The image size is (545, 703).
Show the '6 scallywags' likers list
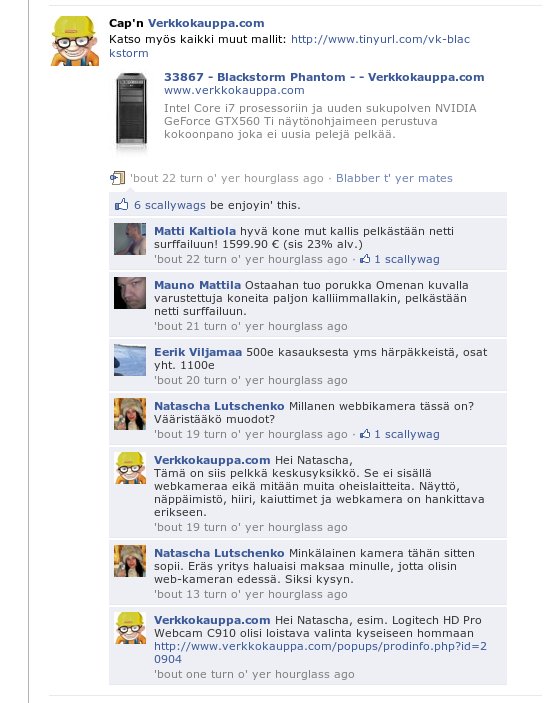(169, 205)
